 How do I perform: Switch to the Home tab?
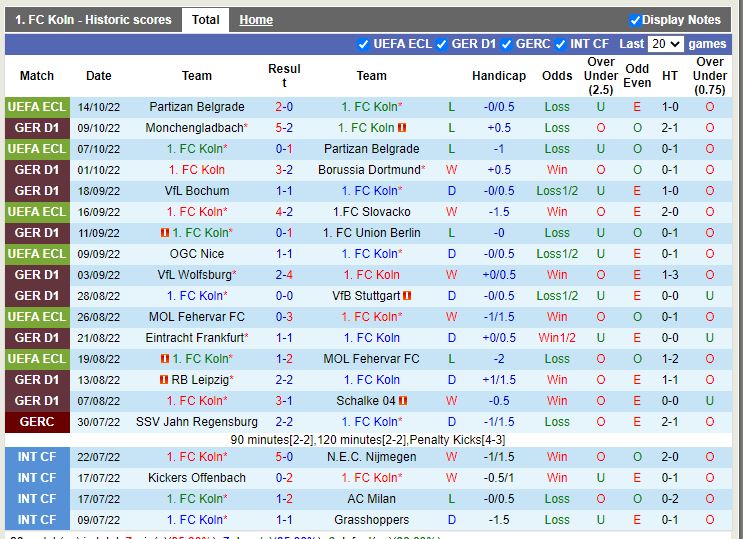[256, 20]
